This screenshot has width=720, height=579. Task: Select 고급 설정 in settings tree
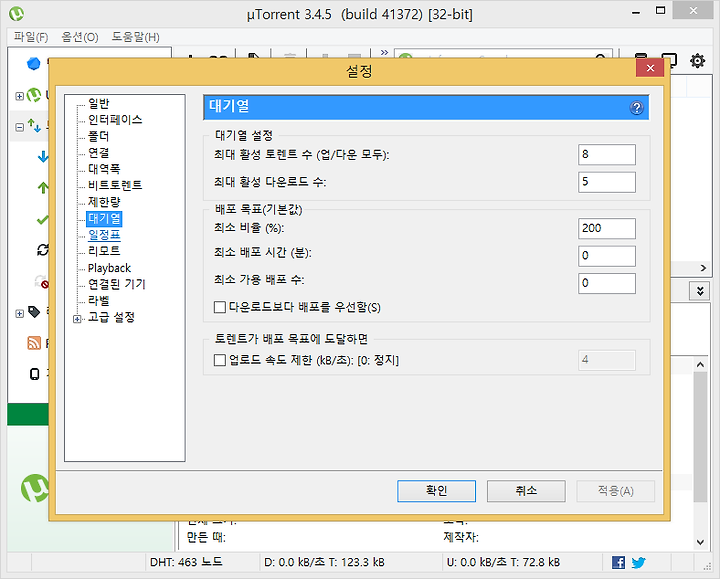click(x=111, y=317)
